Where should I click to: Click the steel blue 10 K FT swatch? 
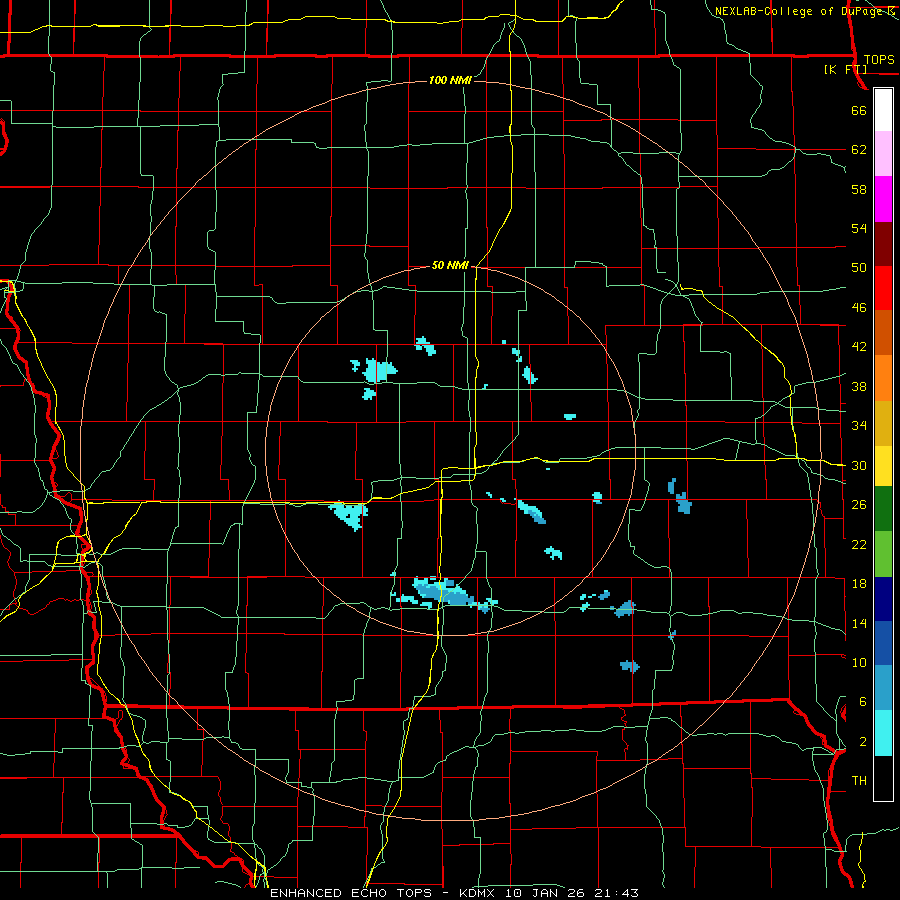coord(883,688)
